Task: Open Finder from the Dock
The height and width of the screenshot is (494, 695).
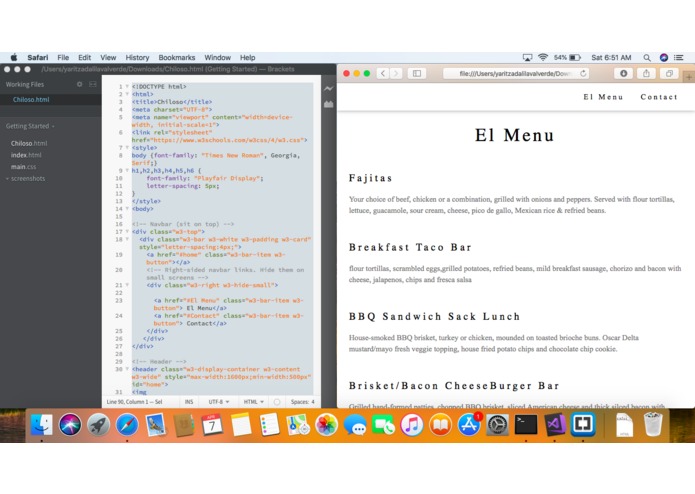Action: tap(42, 424)
